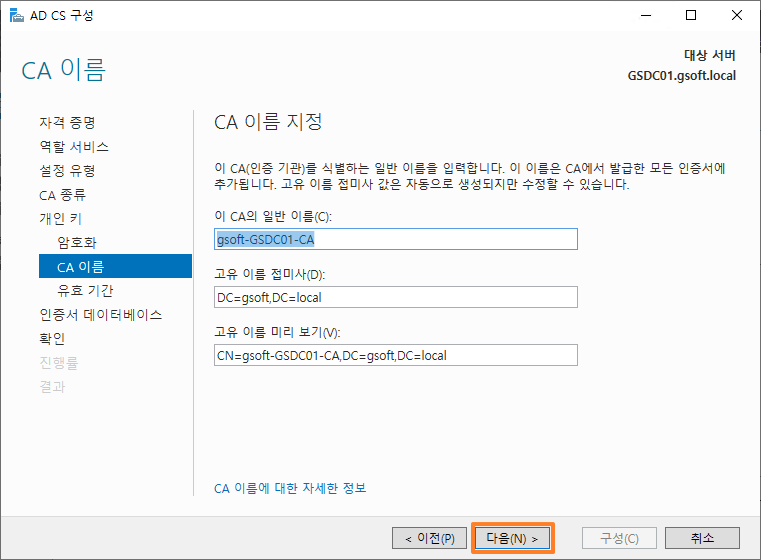Viewport: 761px width, 560px height.
Task: Open the CA 종류 step
Action: pos(62,195)
